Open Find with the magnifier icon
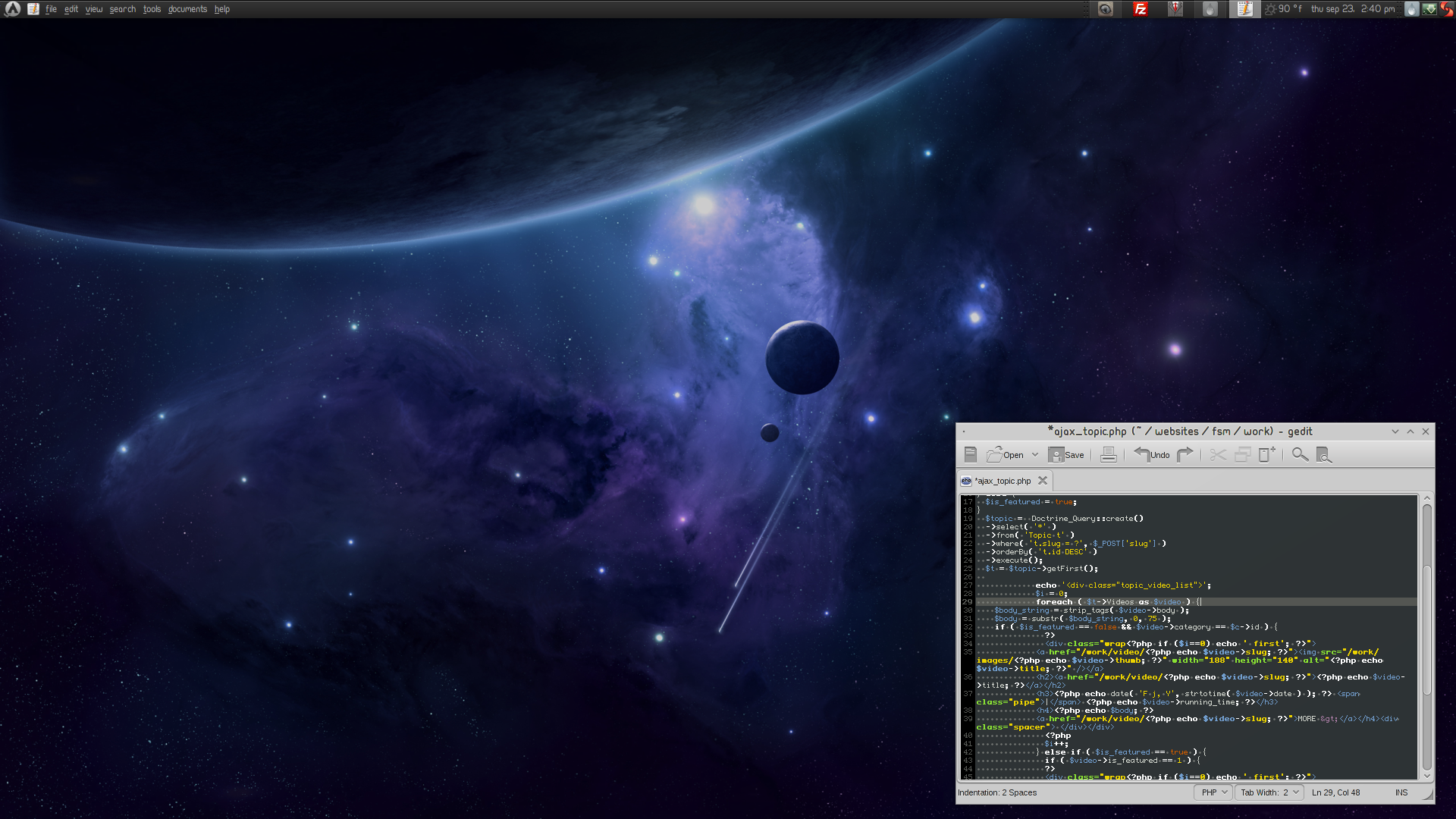Image resolution: width=1456 pixels, height=819 pixels. click(x=1300, y=454)
